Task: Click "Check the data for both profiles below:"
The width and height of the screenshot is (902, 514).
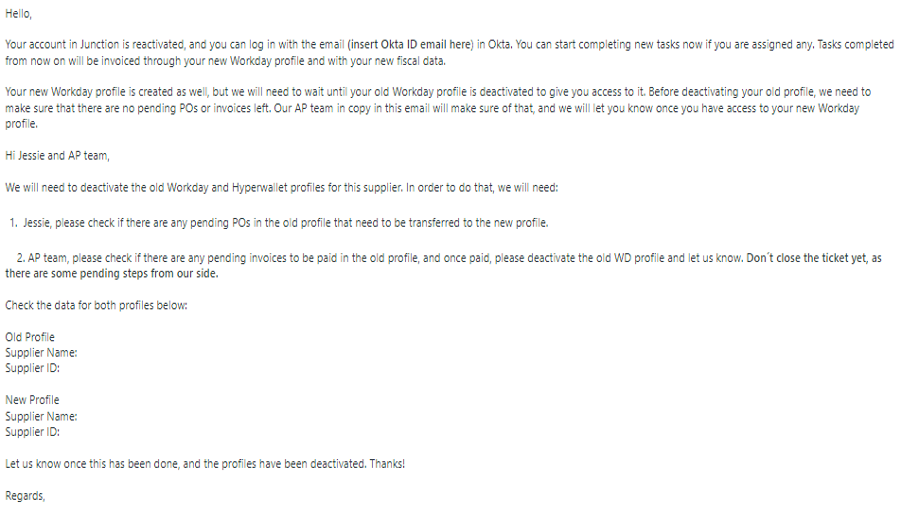Action: 96,305
